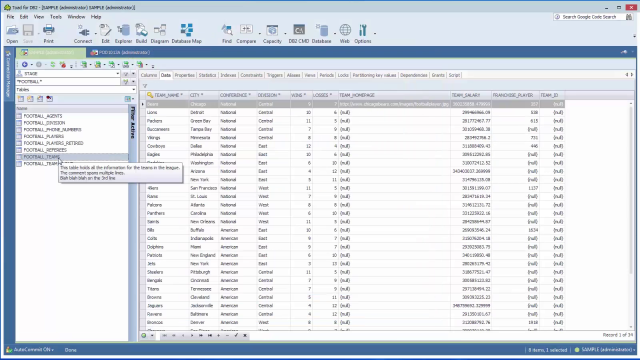Screen dimensions: 640x360
Task: Click the *FOOTBALL* filter input field
Action: coord(69,82)
